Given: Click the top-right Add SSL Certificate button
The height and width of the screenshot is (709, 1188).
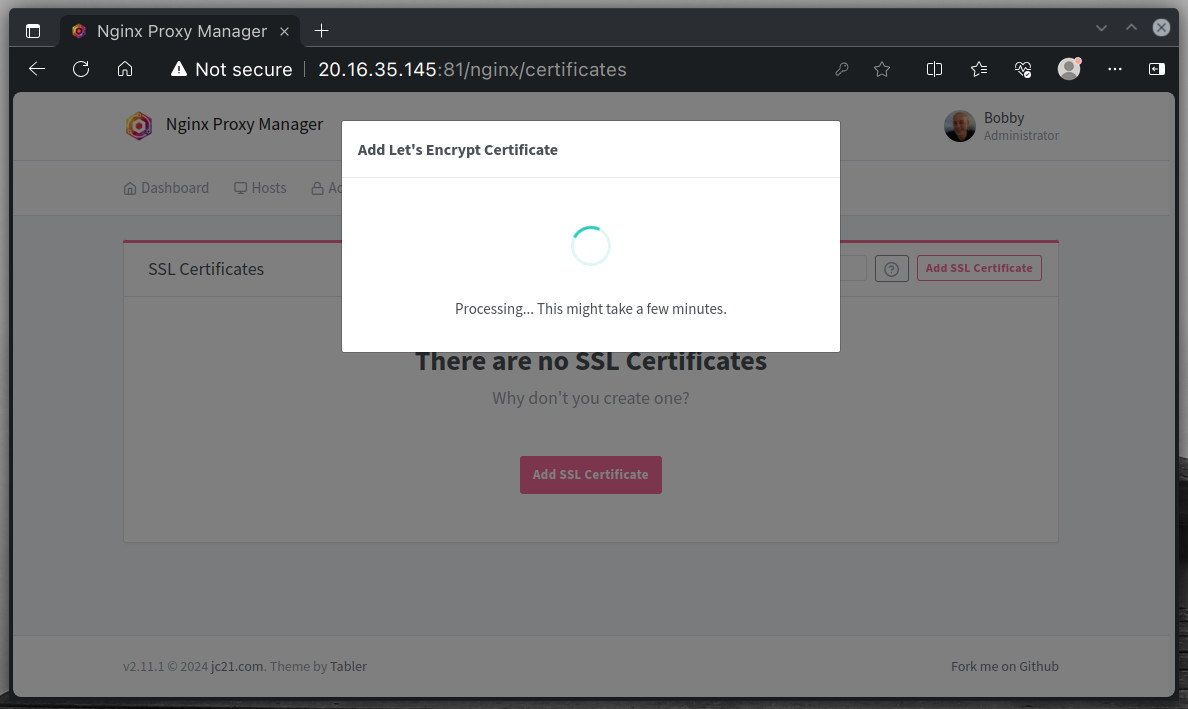Looking at the screenshot, I should [979, 268].
